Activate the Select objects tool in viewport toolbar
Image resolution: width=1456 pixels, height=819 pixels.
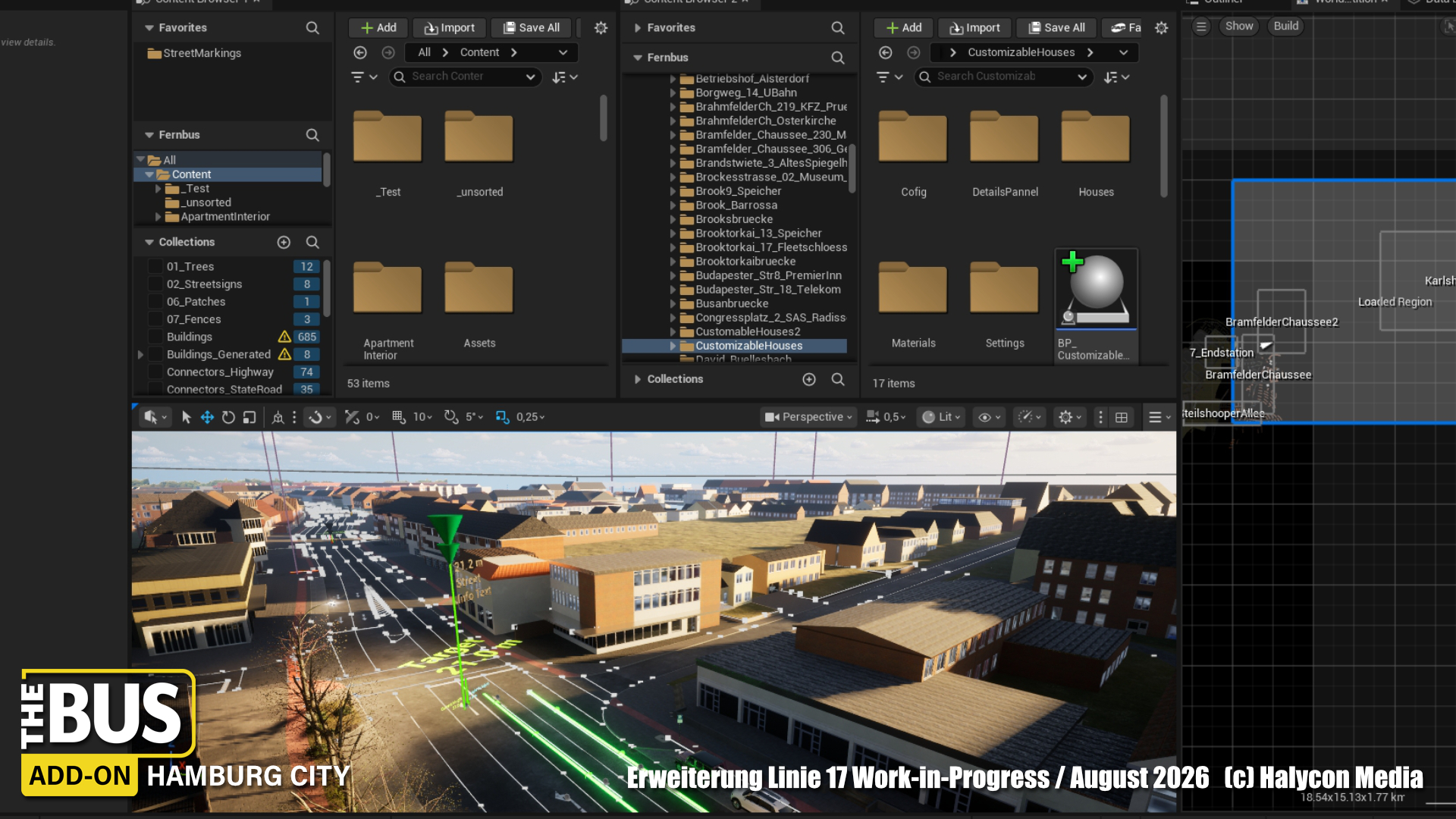(x=186, y=417)
